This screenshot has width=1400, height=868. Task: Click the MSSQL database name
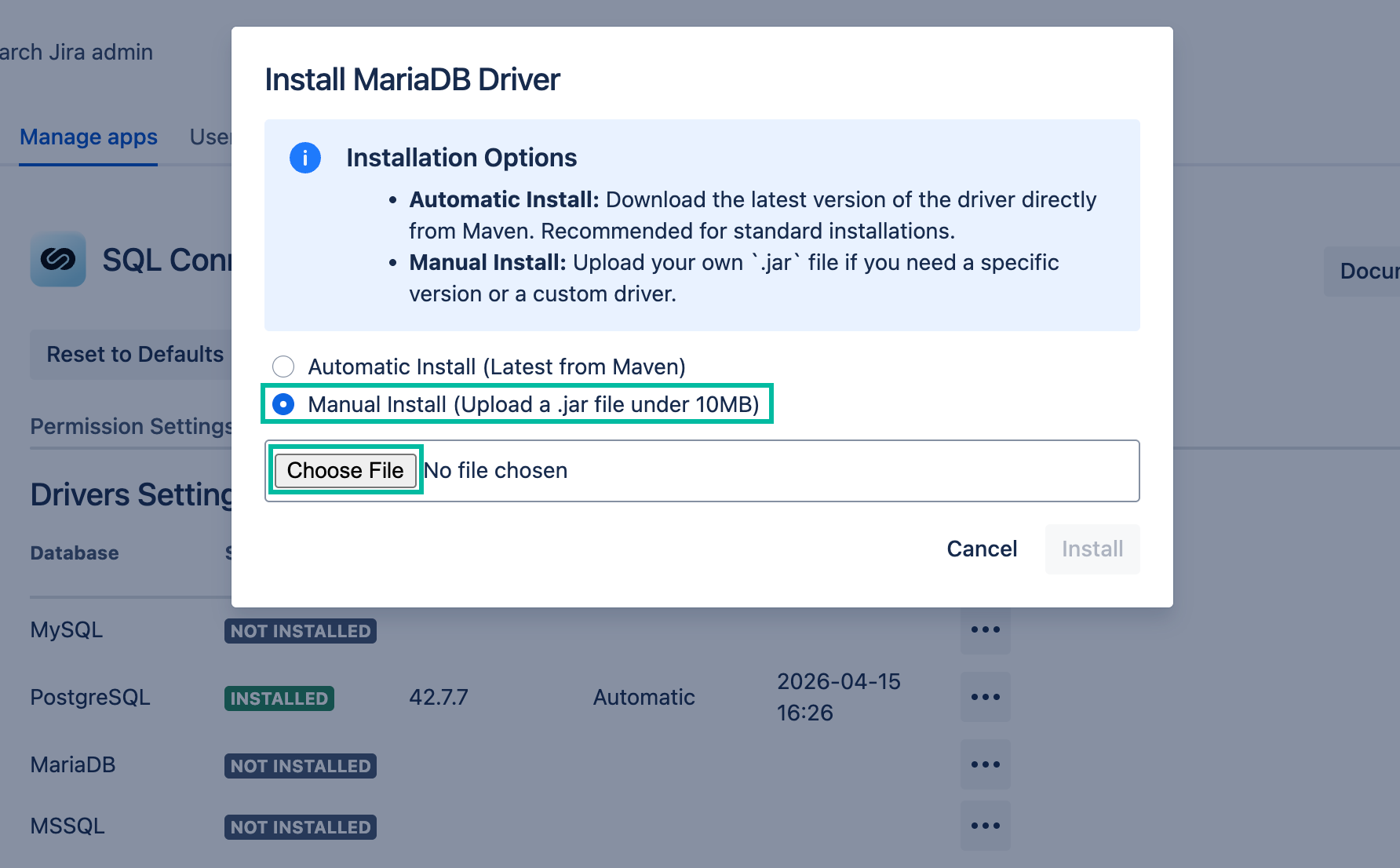tap(67, 826)
